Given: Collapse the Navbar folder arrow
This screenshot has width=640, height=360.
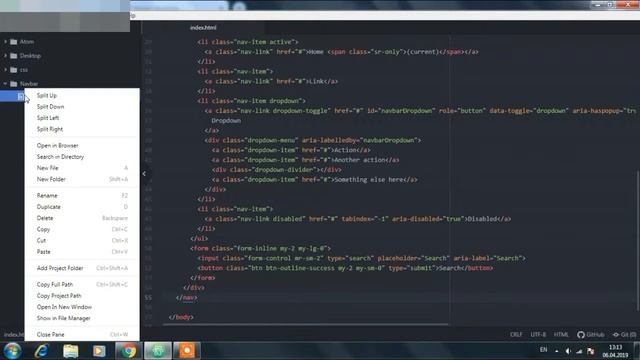Looking at the screenshot, I should 5,84.
